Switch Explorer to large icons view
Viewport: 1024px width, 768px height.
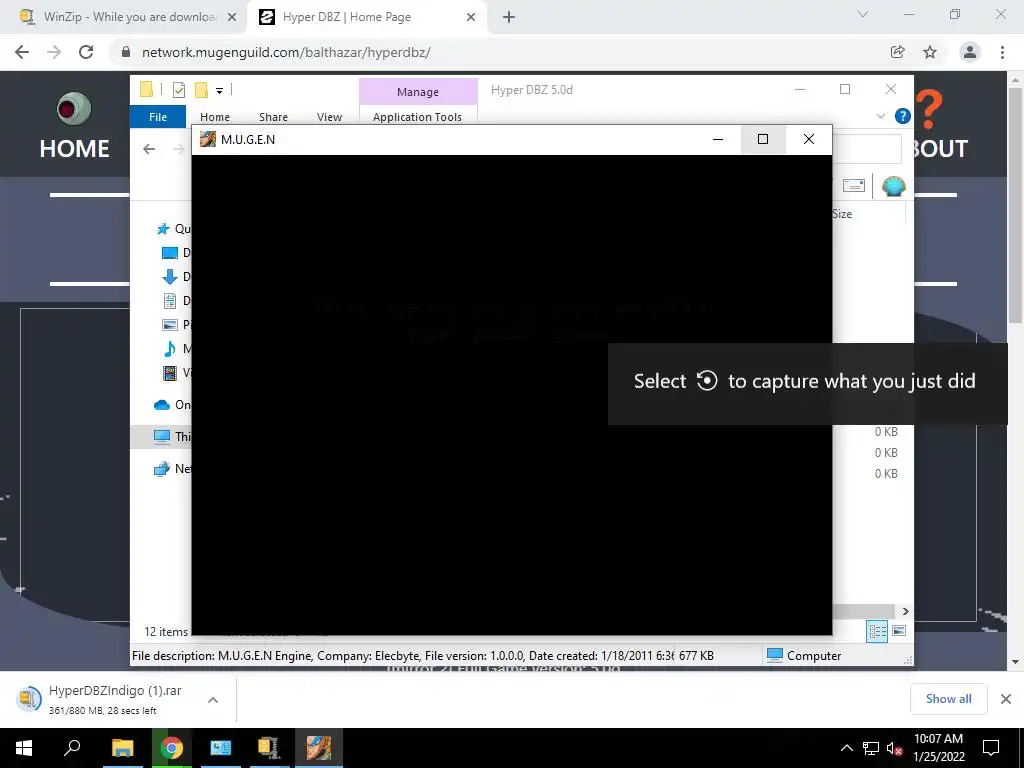tap(899, 631)
